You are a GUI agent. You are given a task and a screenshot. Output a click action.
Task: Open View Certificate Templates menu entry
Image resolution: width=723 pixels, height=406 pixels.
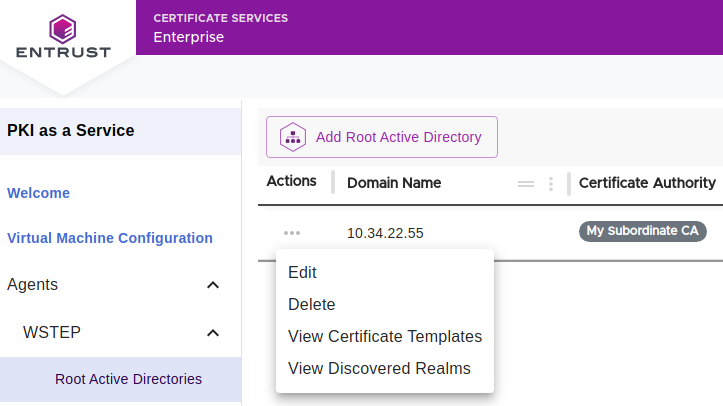[384, 336]
